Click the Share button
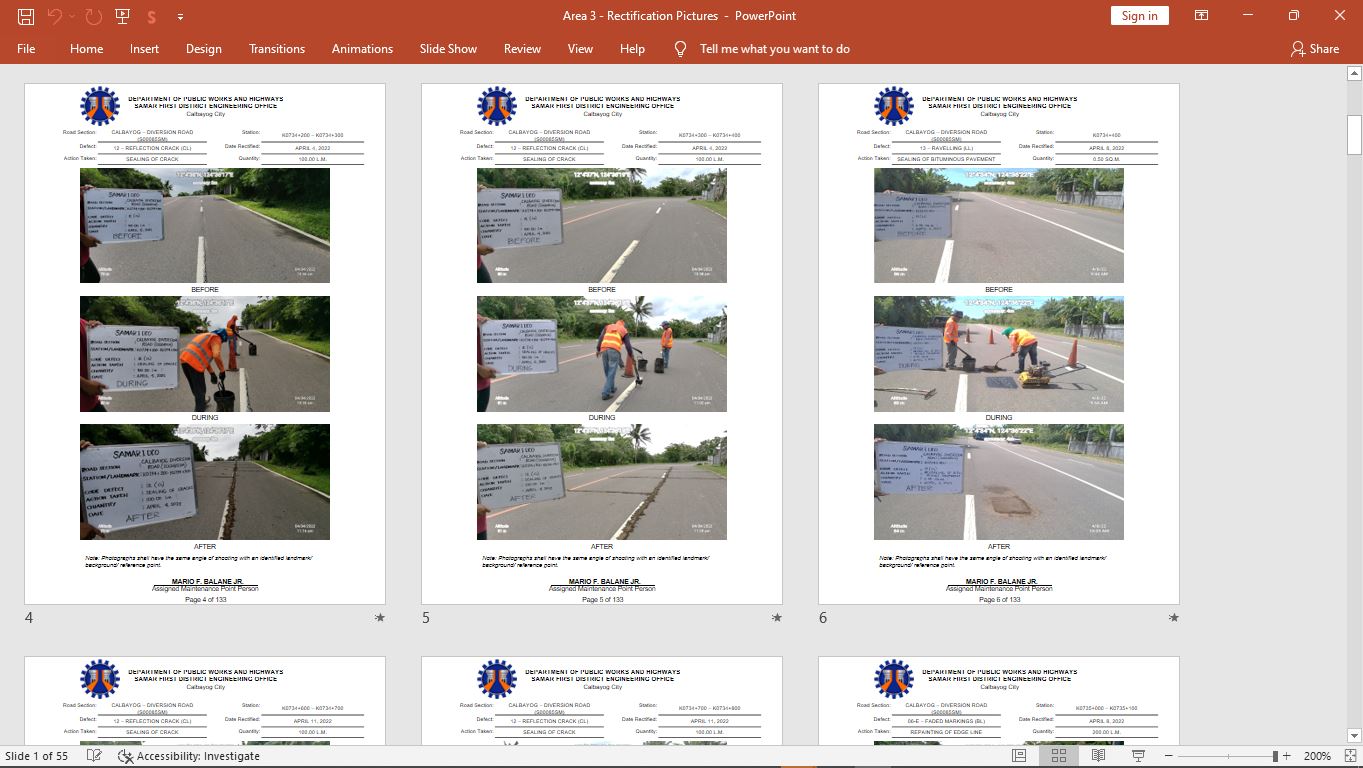The image size is (1363, 768). click(1315, 49)
